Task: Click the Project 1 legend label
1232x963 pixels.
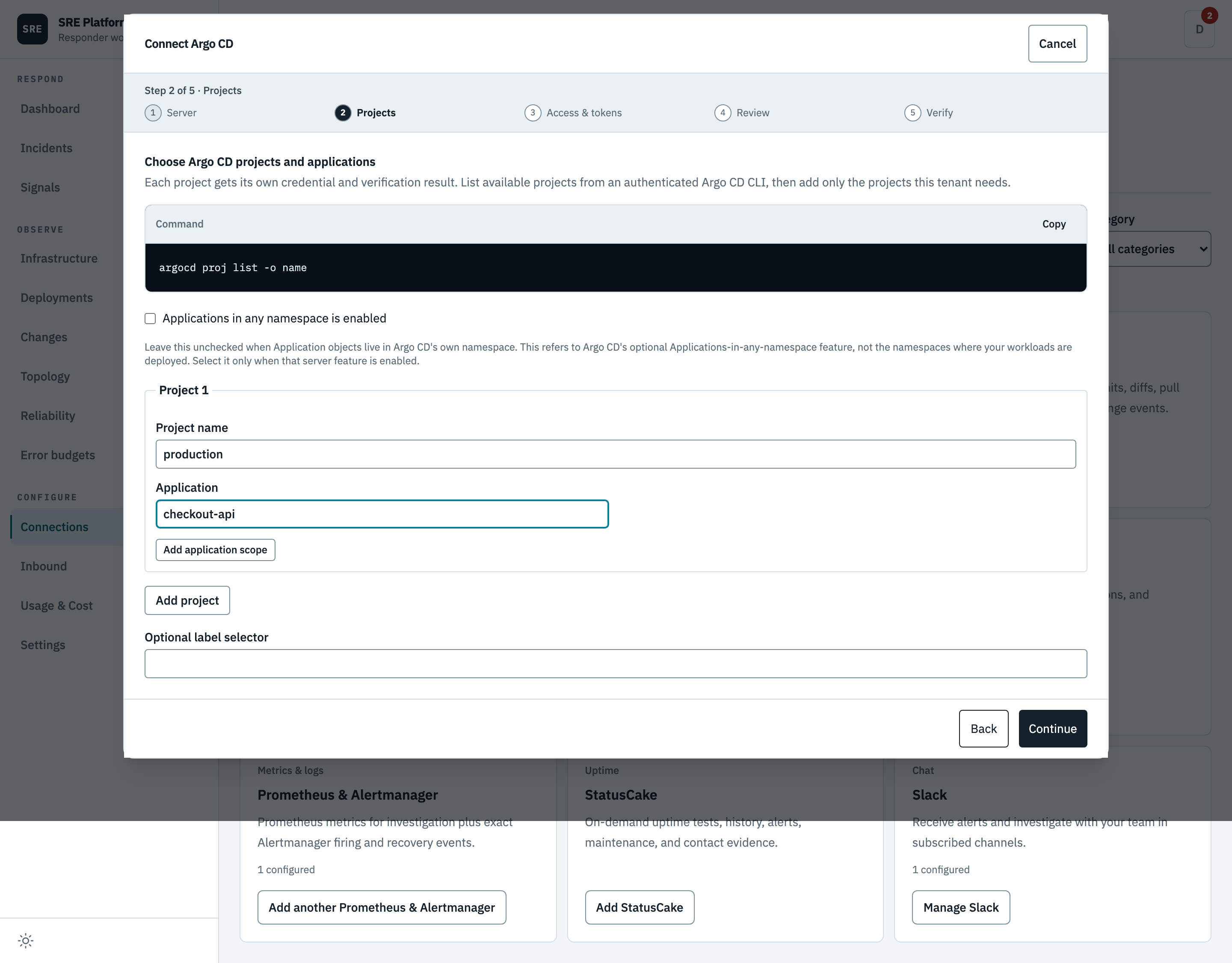Action: [184, 390]
